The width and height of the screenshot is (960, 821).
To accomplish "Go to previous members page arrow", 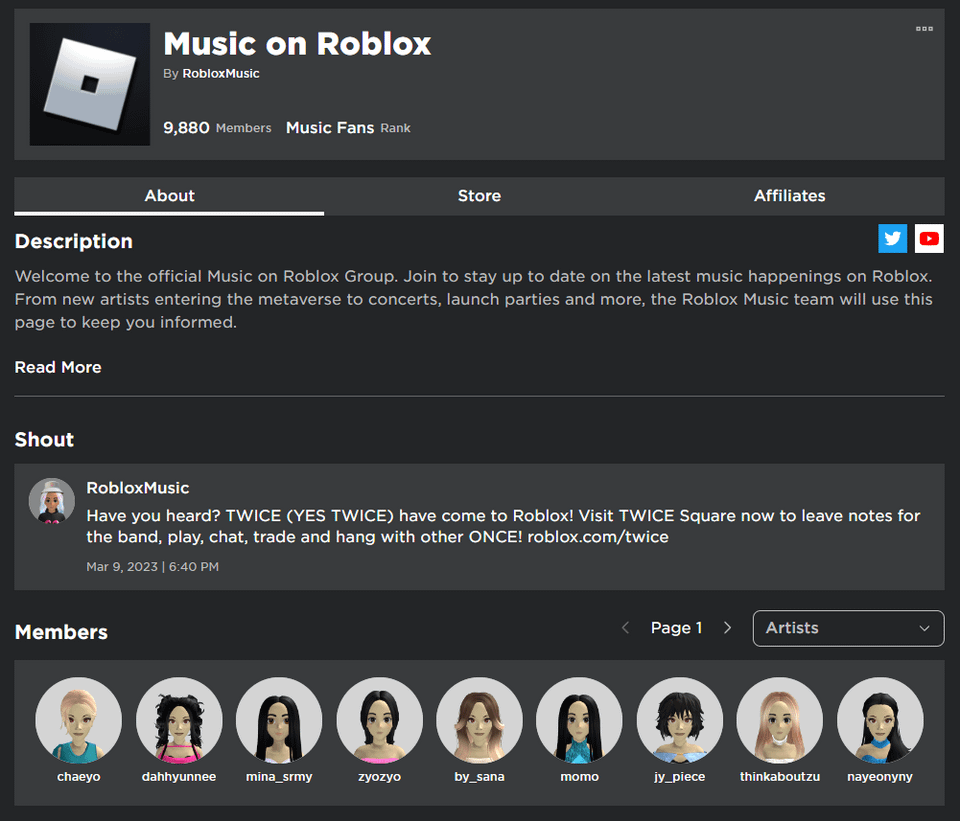I will click(x=626, y=628).
